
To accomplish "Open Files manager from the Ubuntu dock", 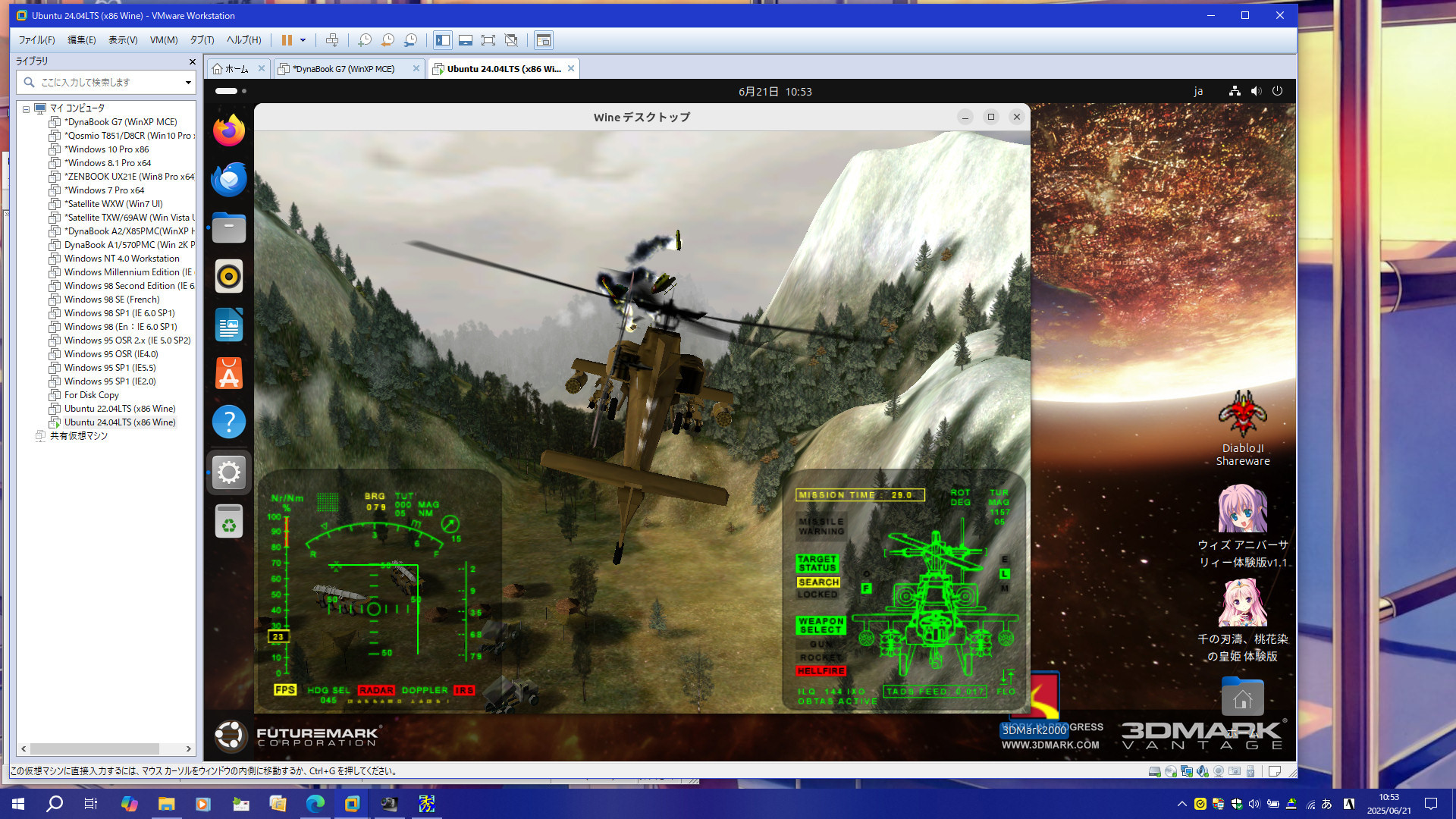I will click(x=228, y=227).
